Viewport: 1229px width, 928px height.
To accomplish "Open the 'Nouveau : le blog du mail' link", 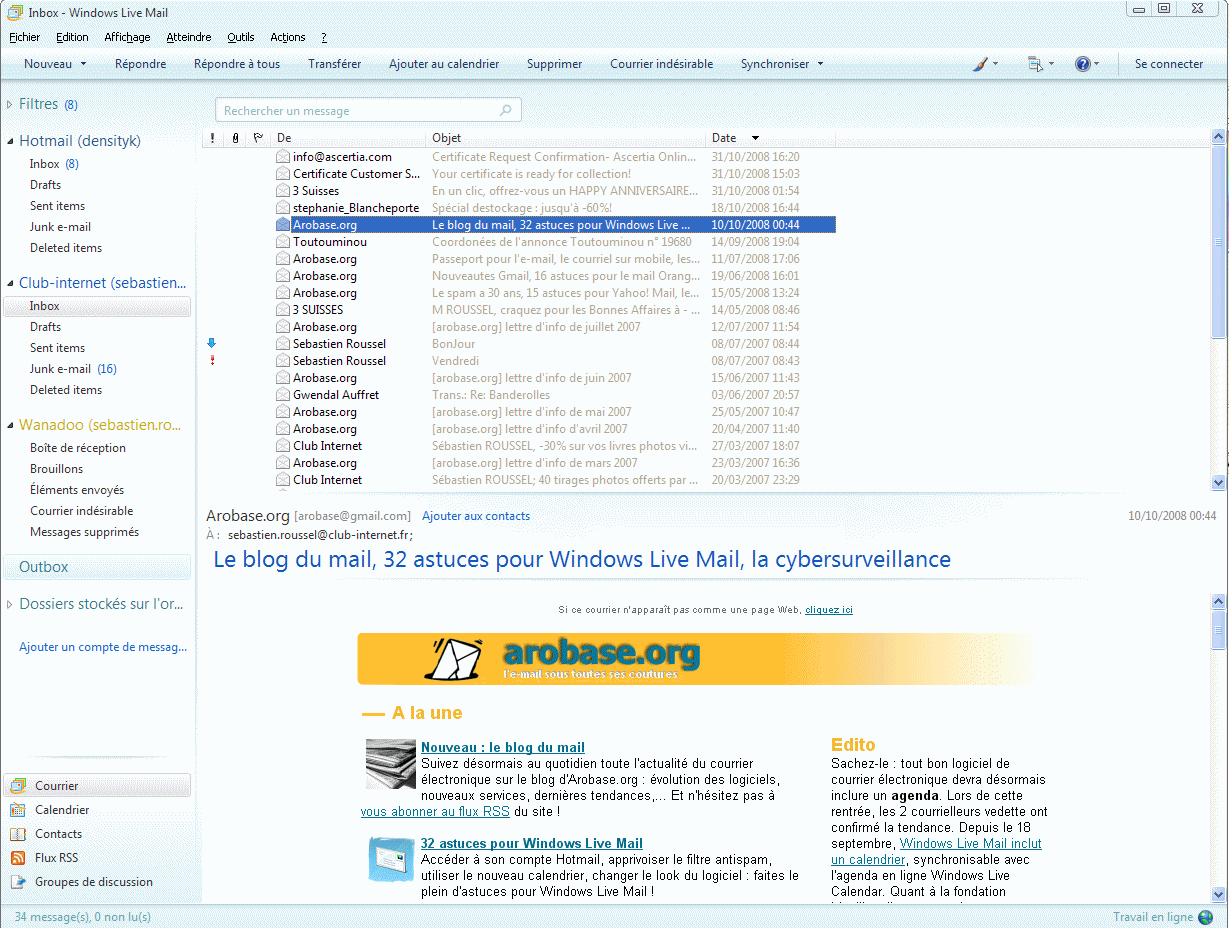I will pos(503,748).
